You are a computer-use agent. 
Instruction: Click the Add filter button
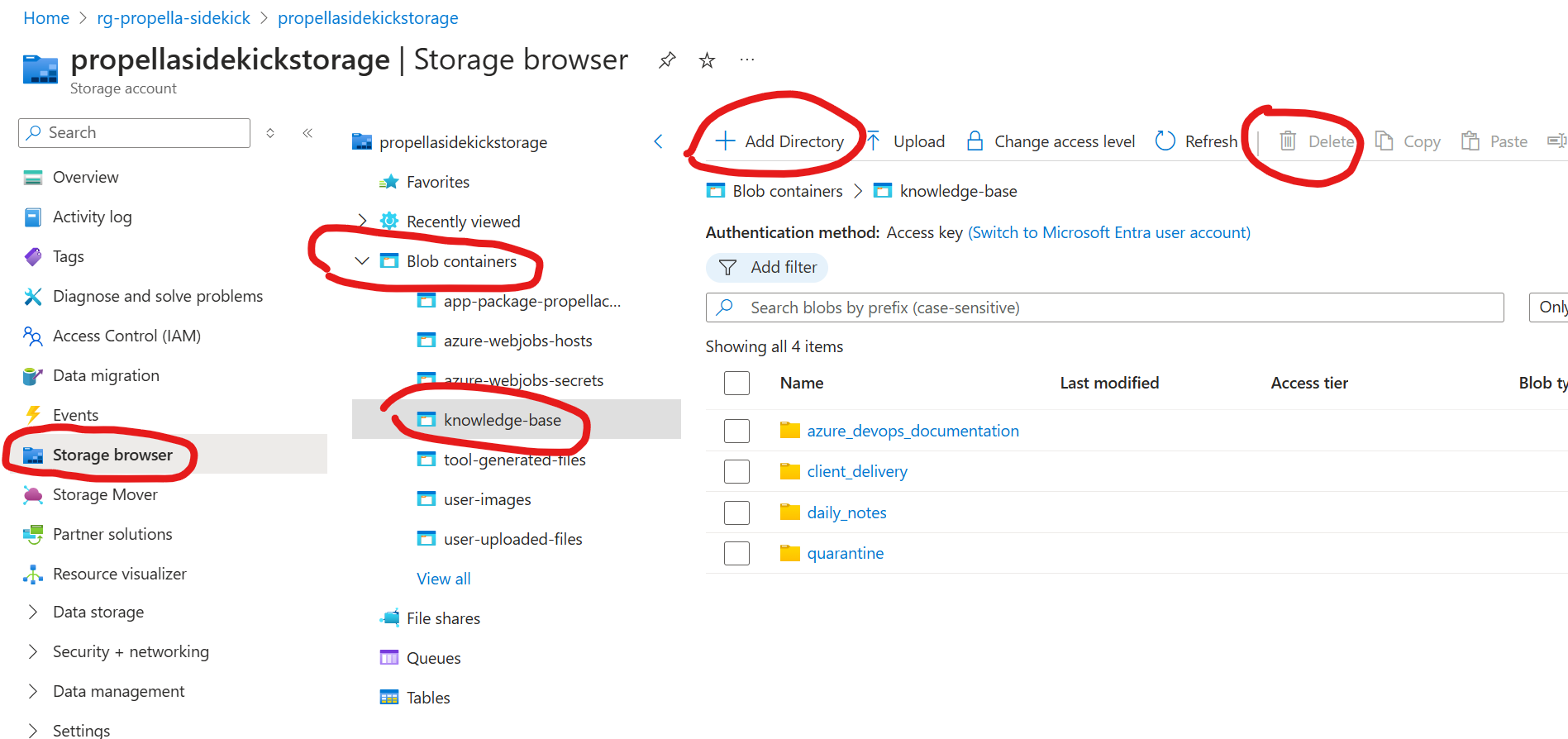click(x=767, y=267)
